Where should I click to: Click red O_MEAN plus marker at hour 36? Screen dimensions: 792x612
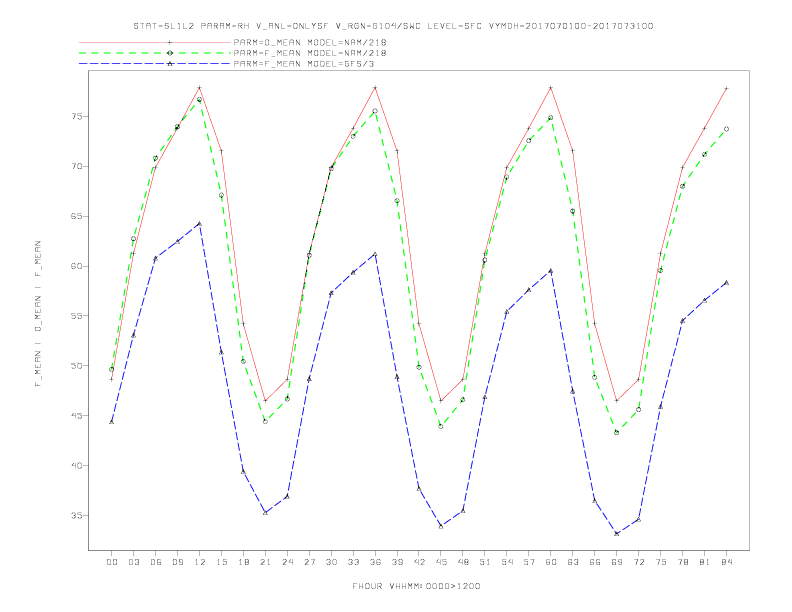375,88
